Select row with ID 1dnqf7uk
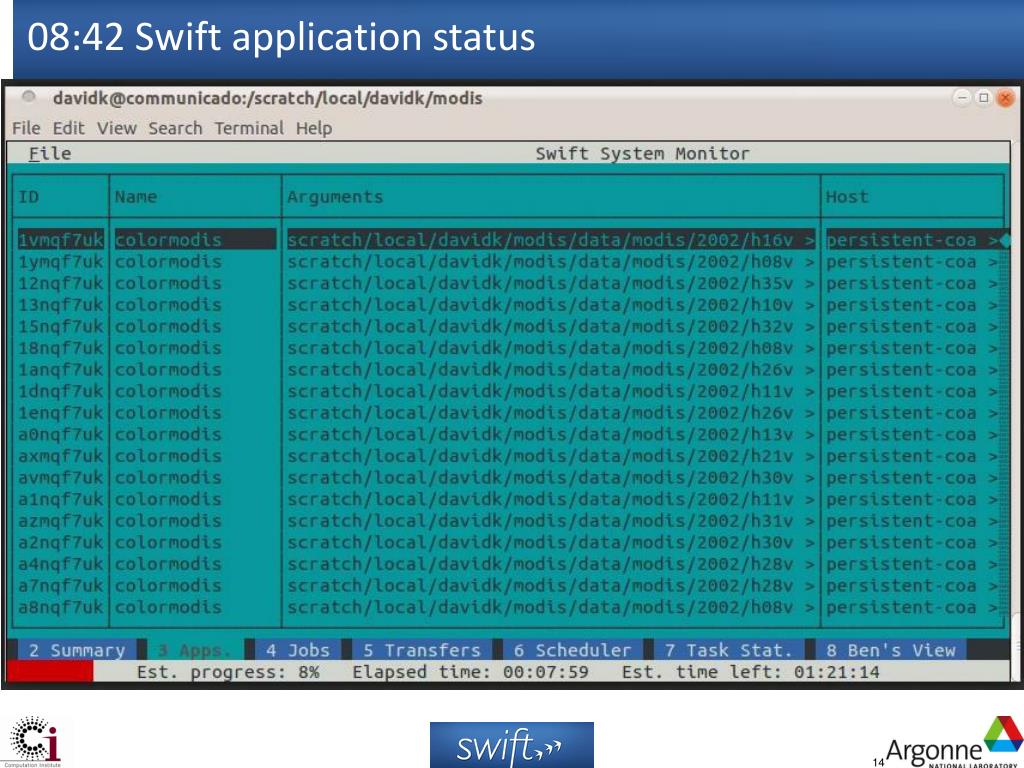This screenshot has height=768, width=1024. click(x=507, y=391)
